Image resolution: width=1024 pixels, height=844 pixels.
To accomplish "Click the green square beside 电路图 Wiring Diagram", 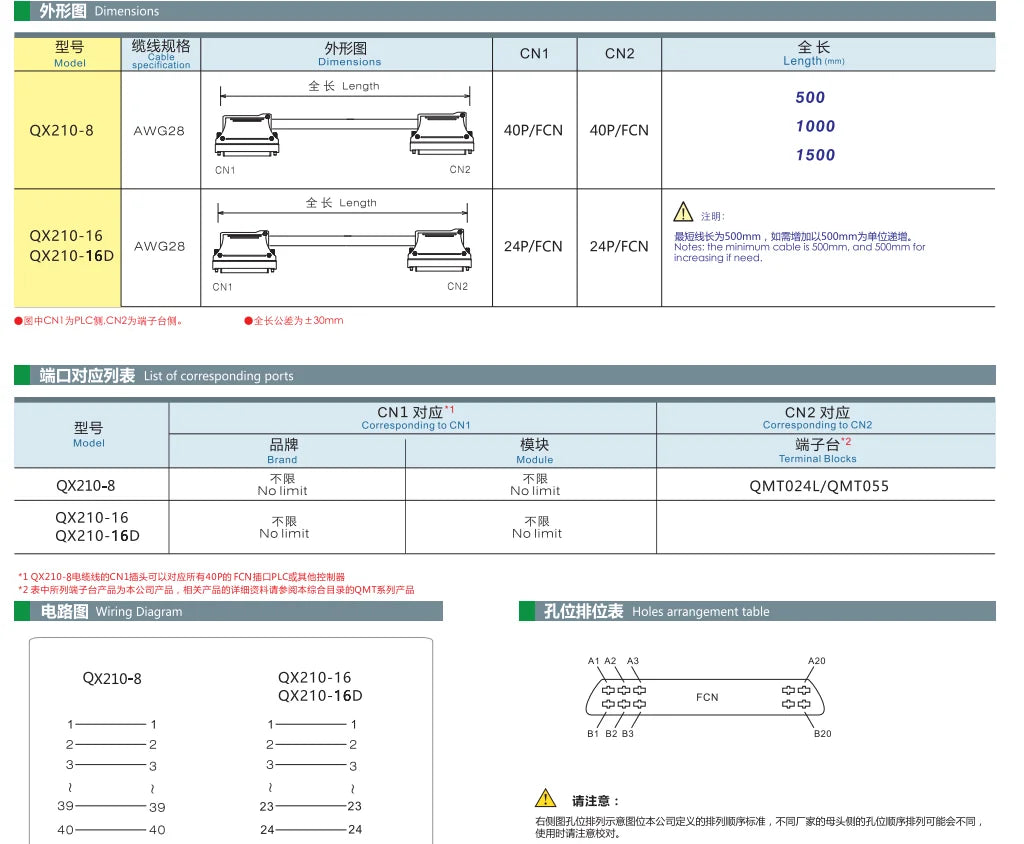I will [x=22, y=611].
